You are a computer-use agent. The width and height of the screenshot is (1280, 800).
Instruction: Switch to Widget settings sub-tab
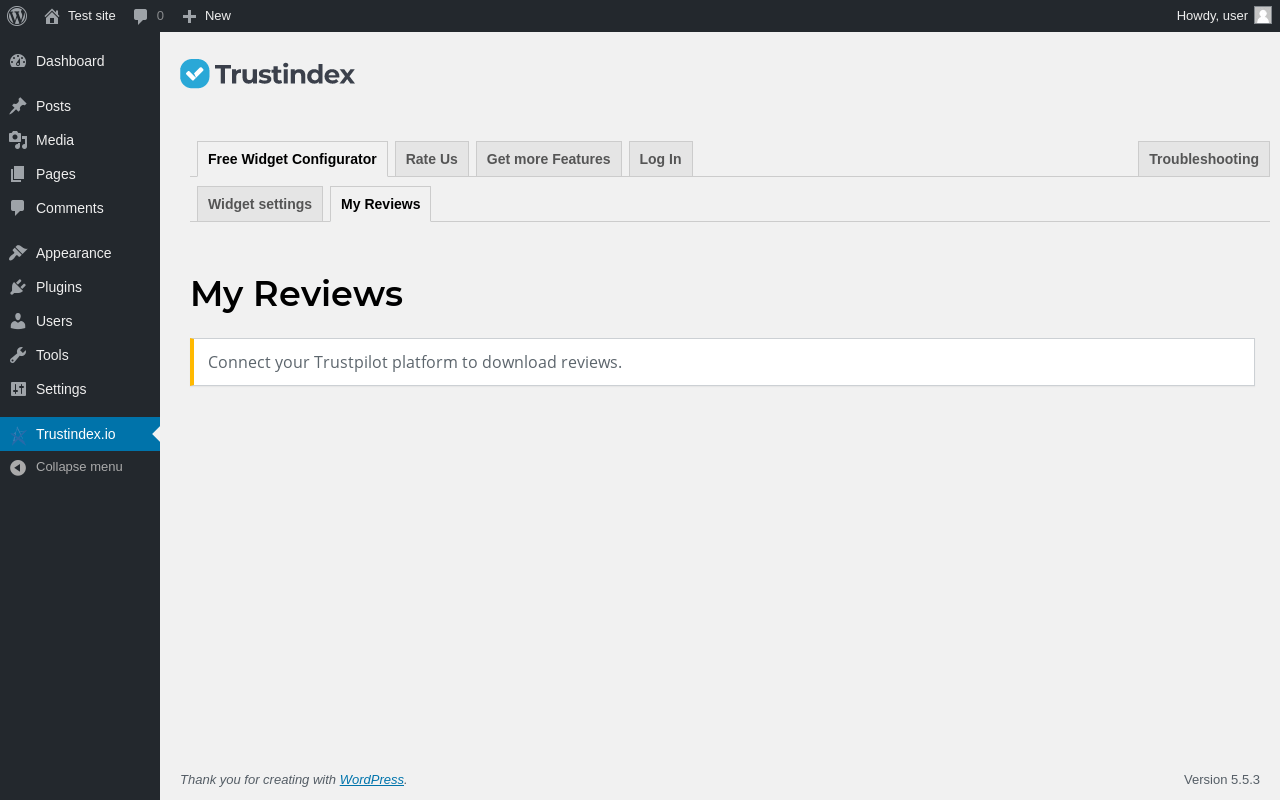pos(260,204)
